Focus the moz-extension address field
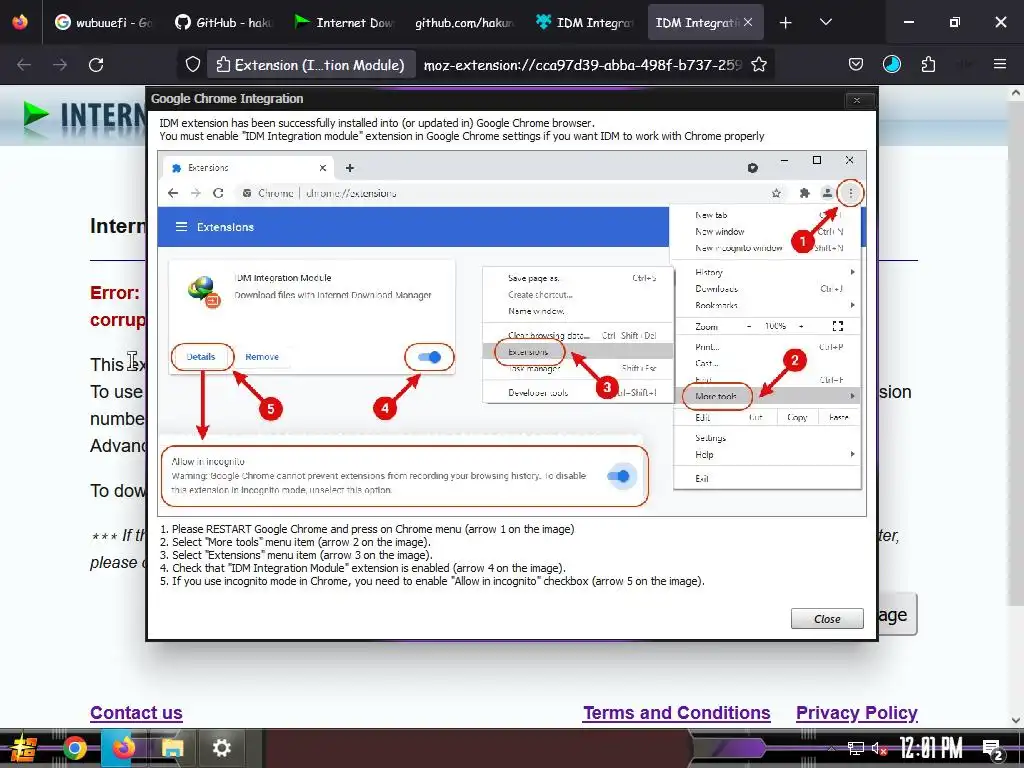The height and width of the screenshot is (768, 1024). (583, 65)
